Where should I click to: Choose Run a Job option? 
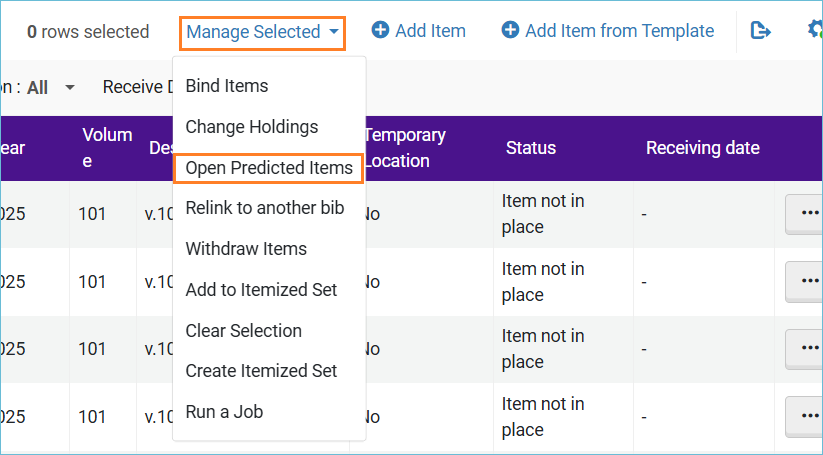pyautogui.click(x=224, y=412)
